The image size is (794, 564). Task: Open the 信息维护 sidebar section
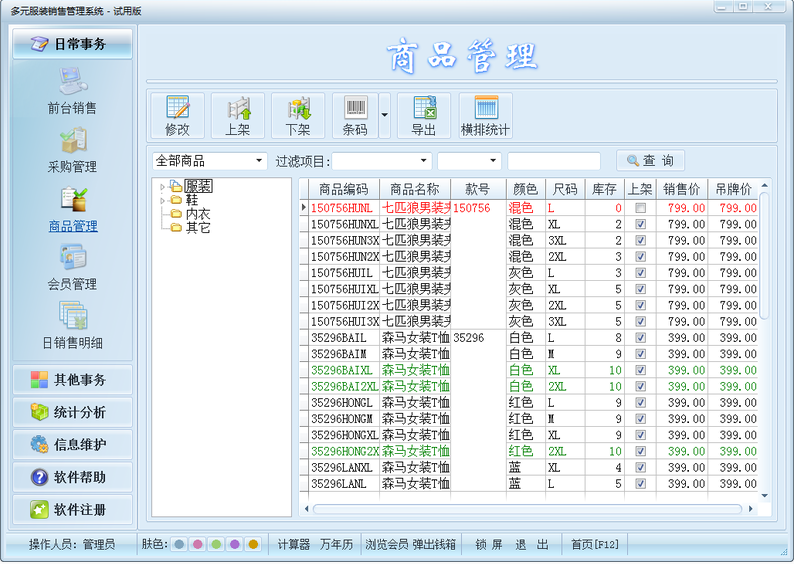72,445
